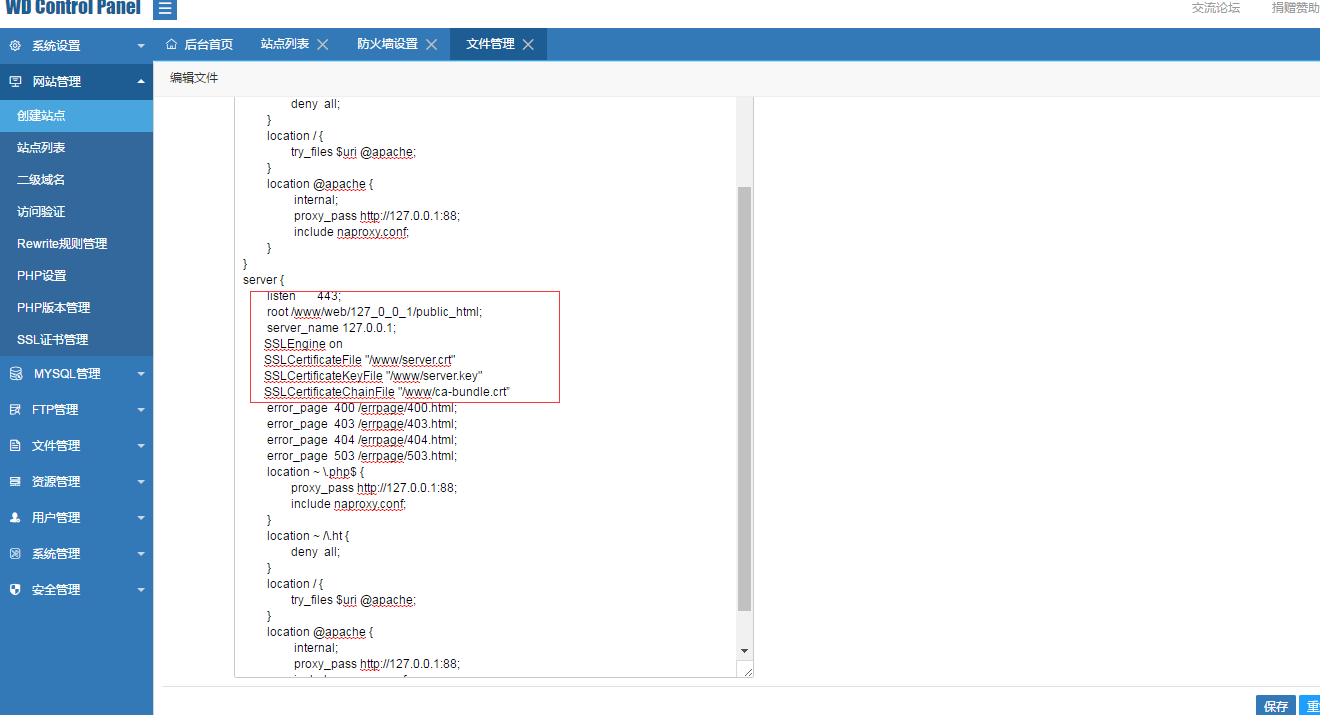Viewport: 1320px width, 715px height.
Task: Click the FTP管理 sidebar icon
Action: click(15, 410)
